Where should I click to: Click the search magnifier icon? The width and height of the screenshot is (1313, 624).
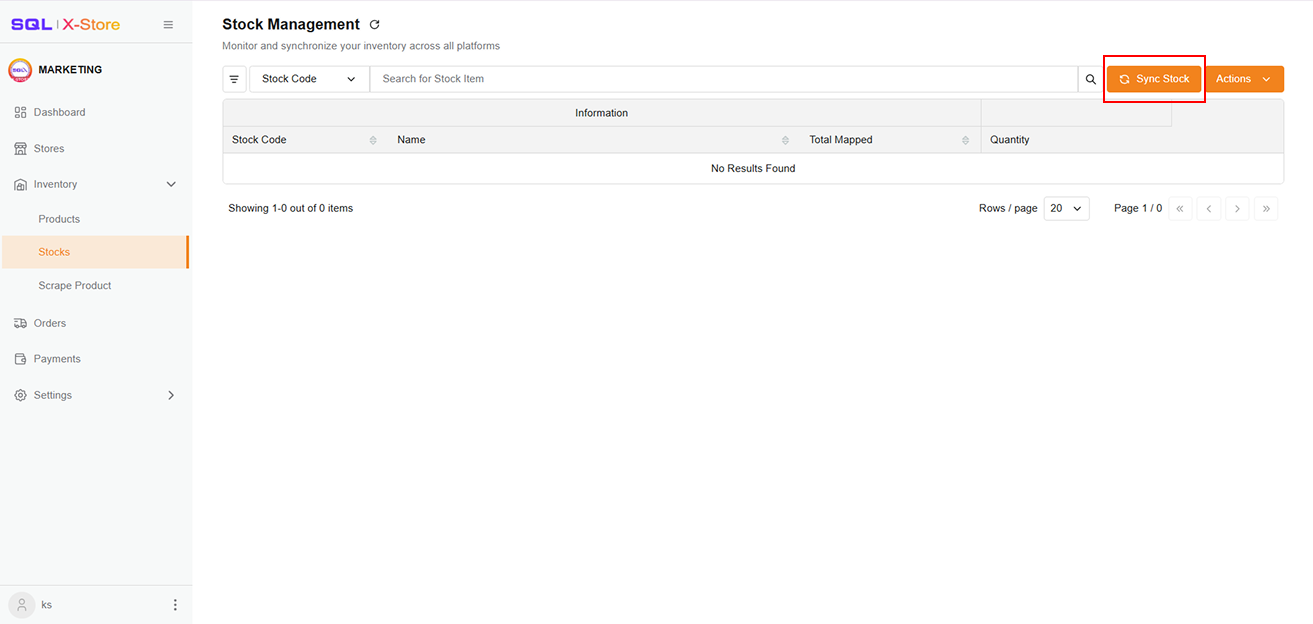point(1090,79)
